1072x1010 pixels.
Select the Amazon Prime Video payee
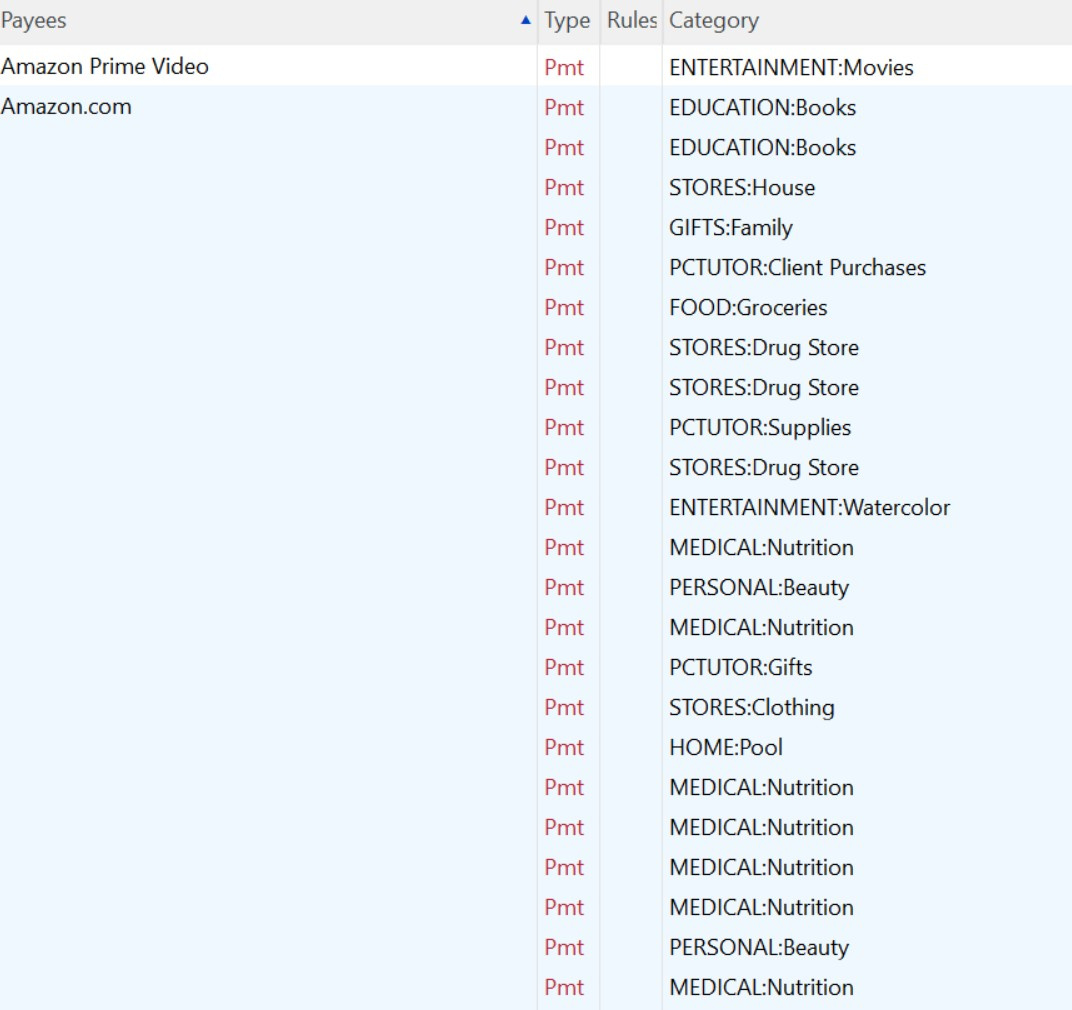[x=104, y=67]
